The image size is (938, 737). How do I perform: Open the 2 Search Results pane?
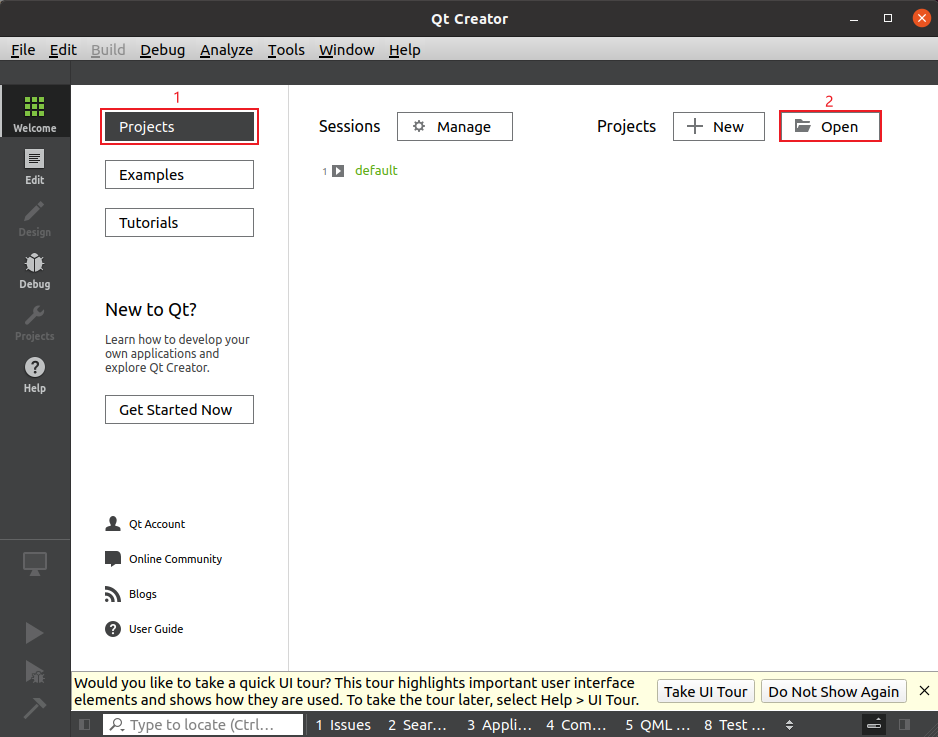click(417, 724)
